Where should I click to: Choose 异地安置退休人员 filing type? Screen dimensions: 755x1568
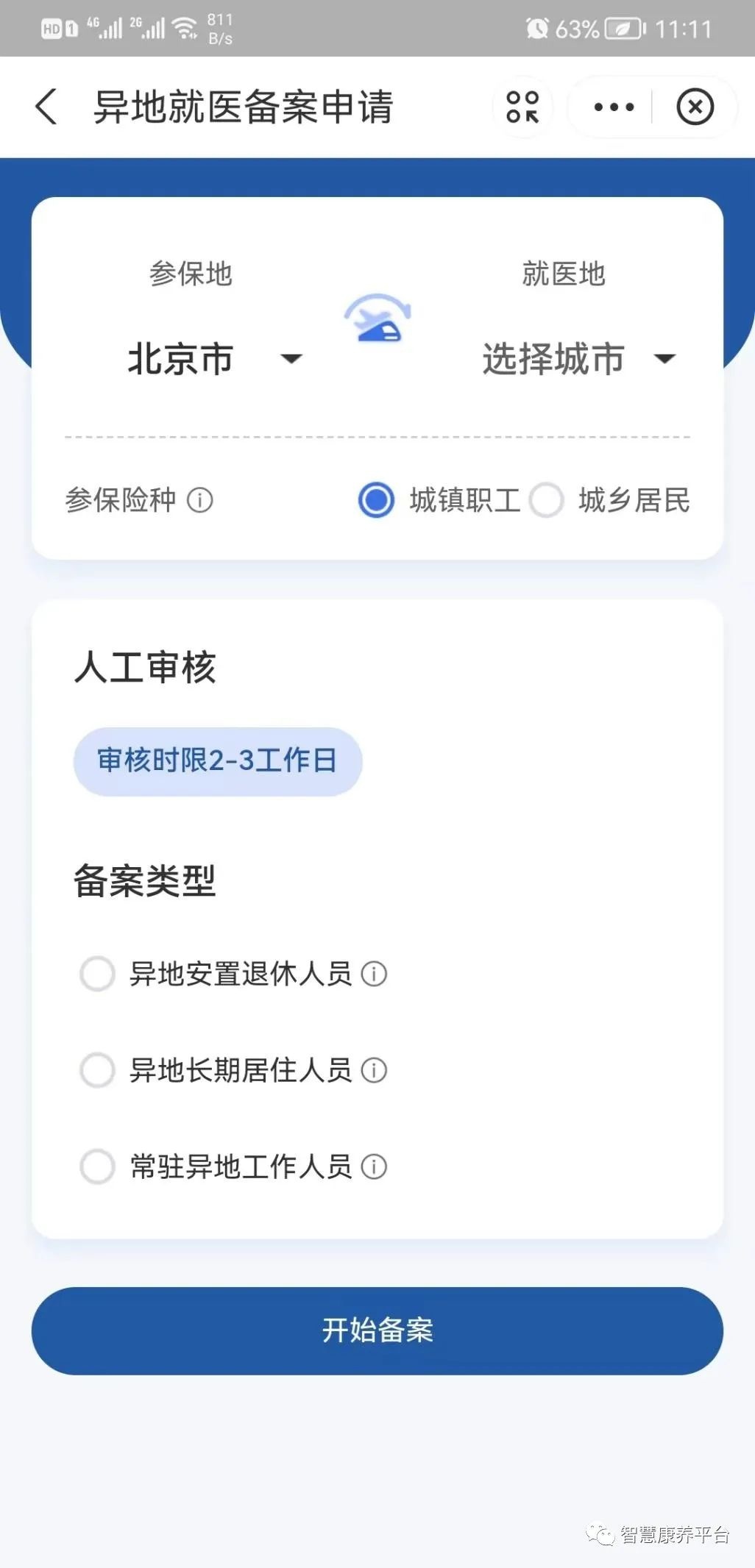click(97, 974)
